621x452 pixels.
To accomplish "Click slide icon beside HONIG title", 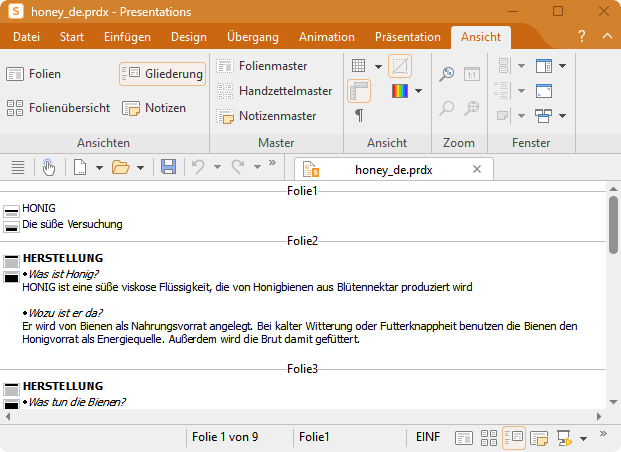I will pos(11,211).
